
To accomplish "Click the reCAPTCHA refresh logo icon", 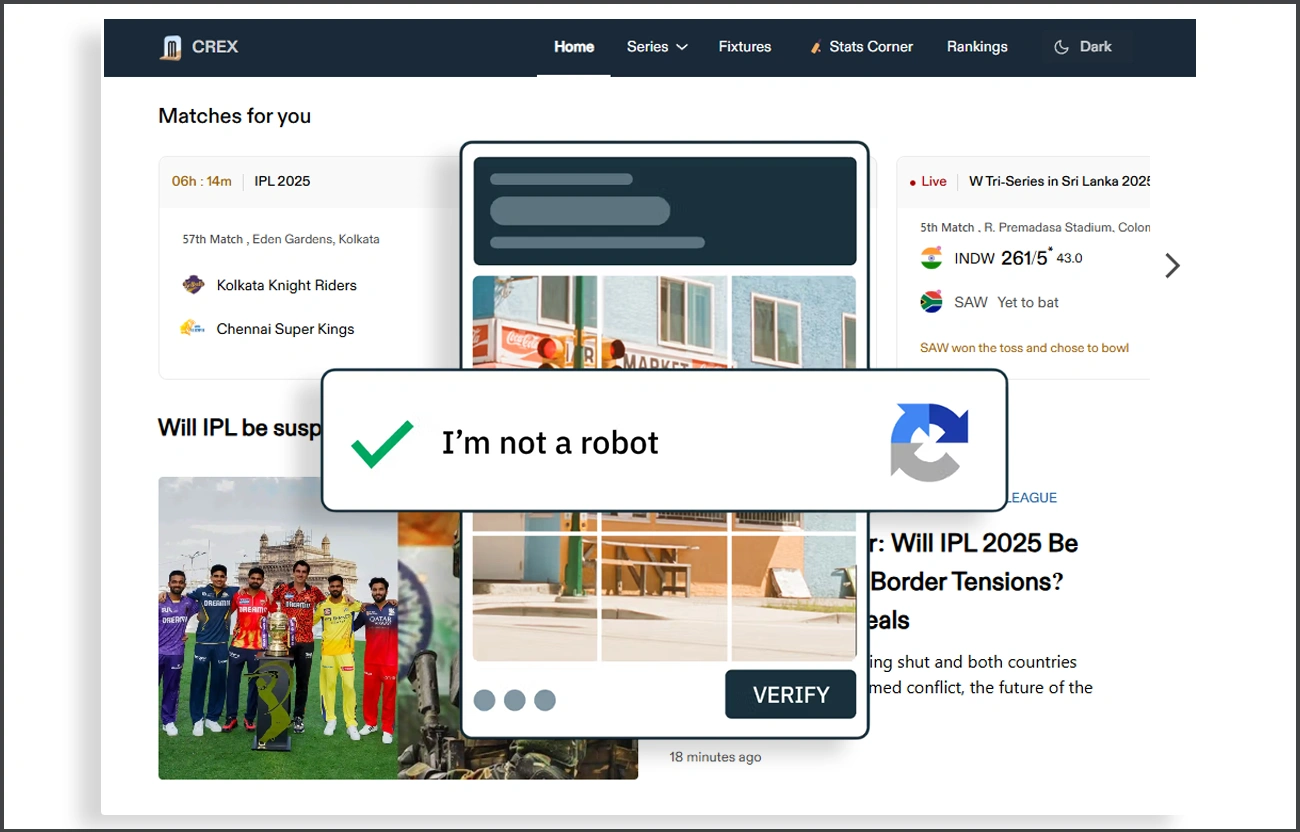I will click(929, 442).
